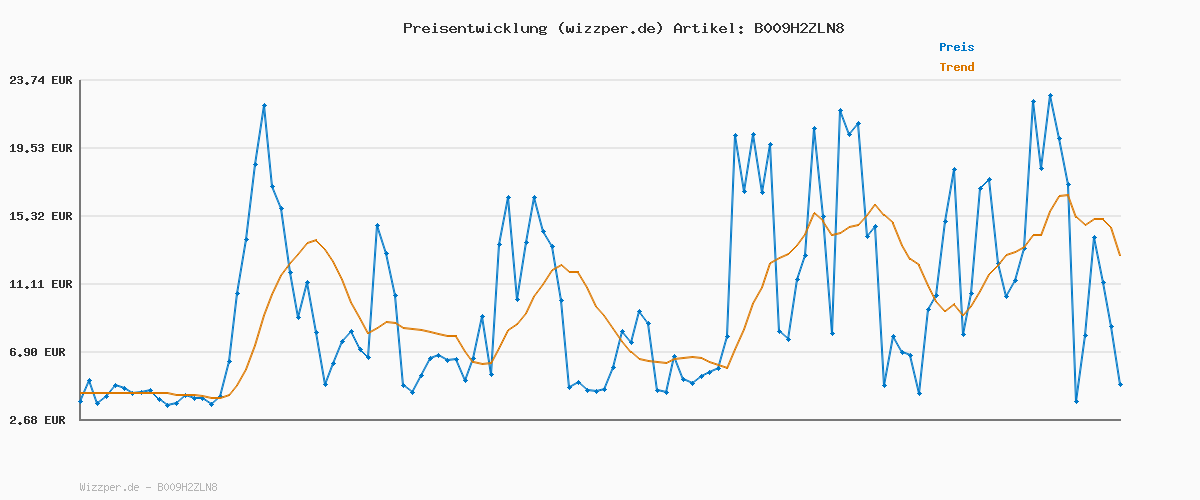Click the 2.68 EUR axis label
Image resolution: width=1200 pixels, height=500 pixels.
point(37,420)
